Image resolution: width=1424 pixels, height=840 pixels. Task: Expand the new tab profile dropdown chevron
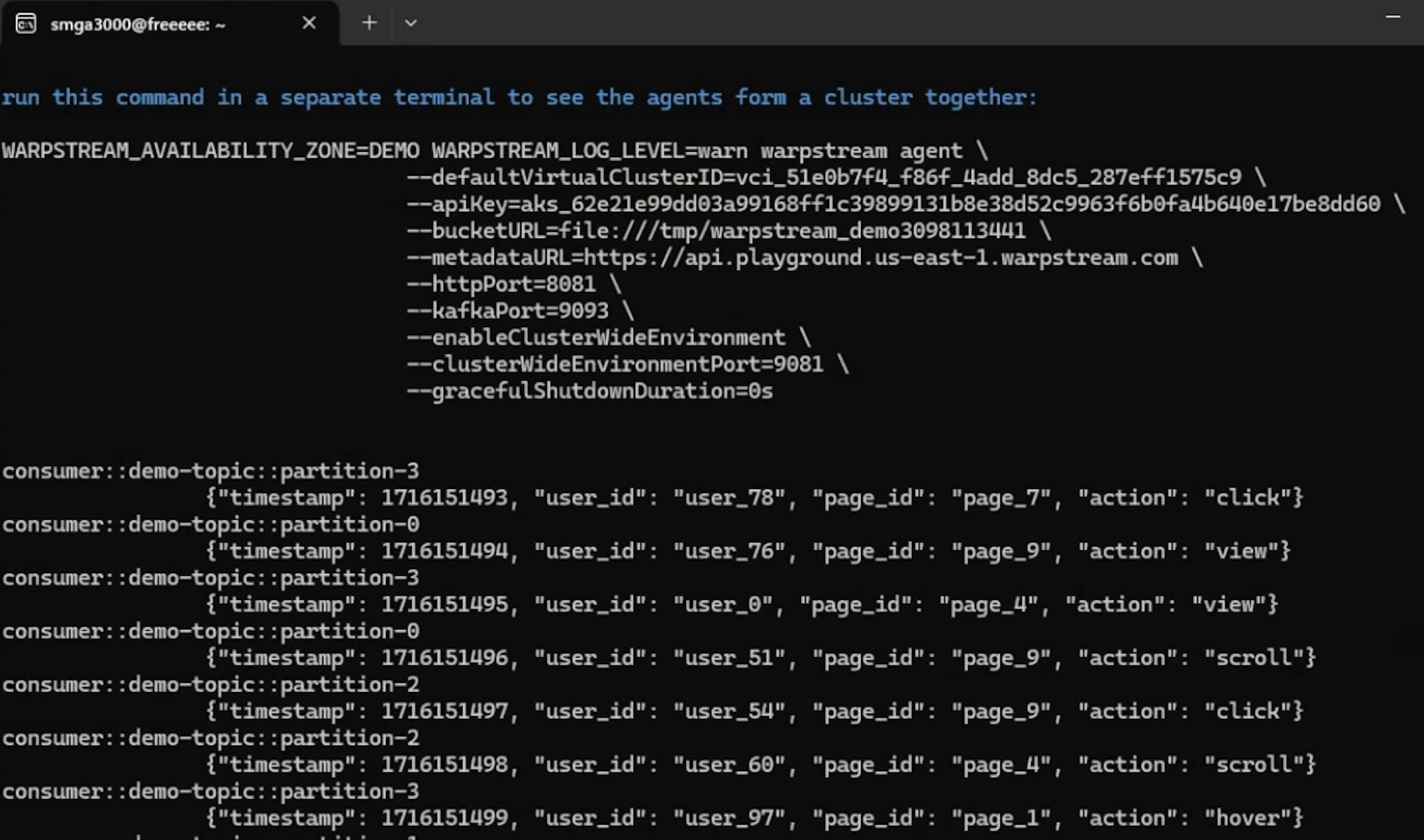click(x=411, y=24)
